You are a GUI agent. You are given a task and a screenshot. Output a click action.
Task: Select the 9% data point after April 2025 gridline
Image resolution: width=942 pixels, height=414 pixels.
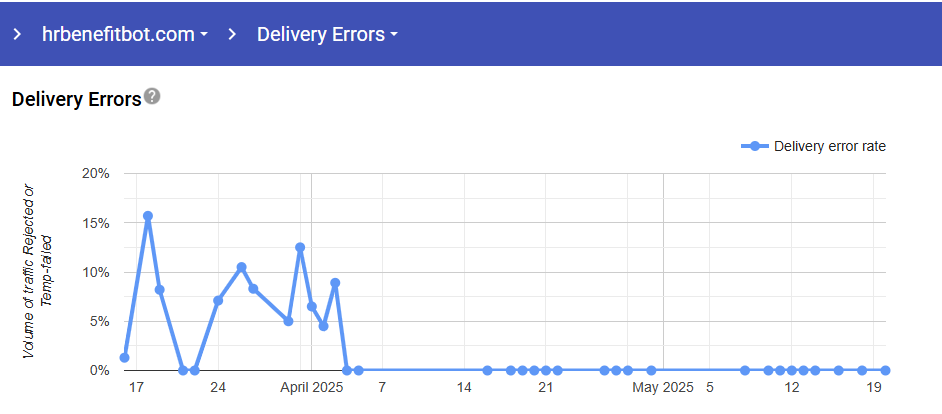[x=335, y=283]
